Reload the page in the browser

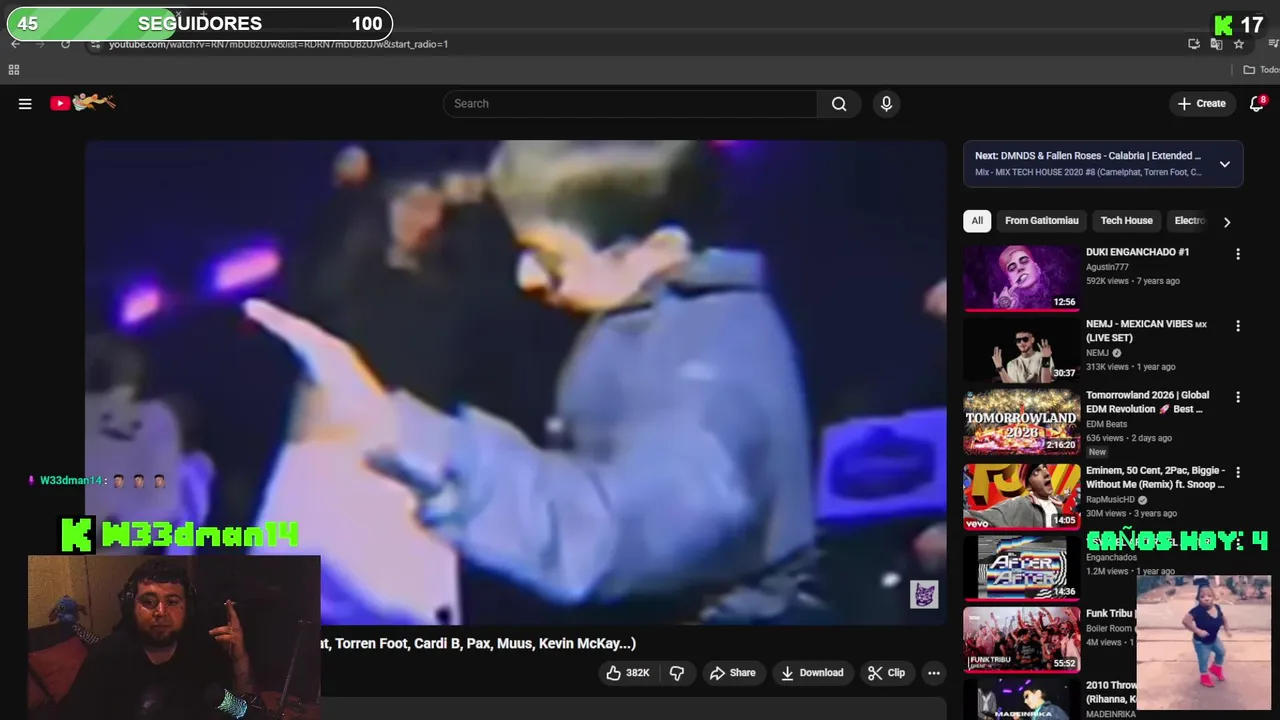coord(66,44)
